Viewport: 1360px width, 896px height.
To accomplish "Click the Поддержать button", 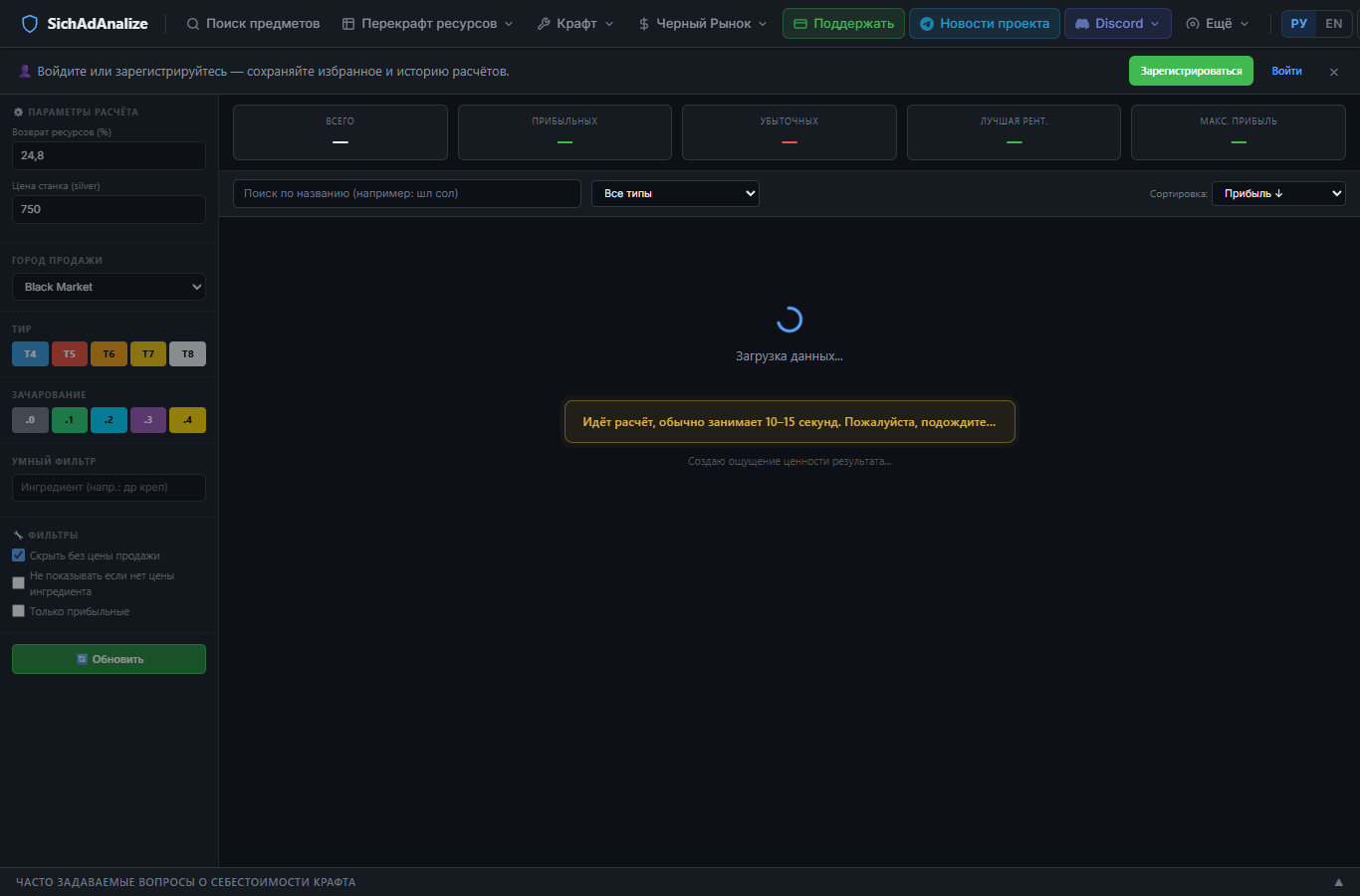I will pyautogui.click(x=843, y=24).
